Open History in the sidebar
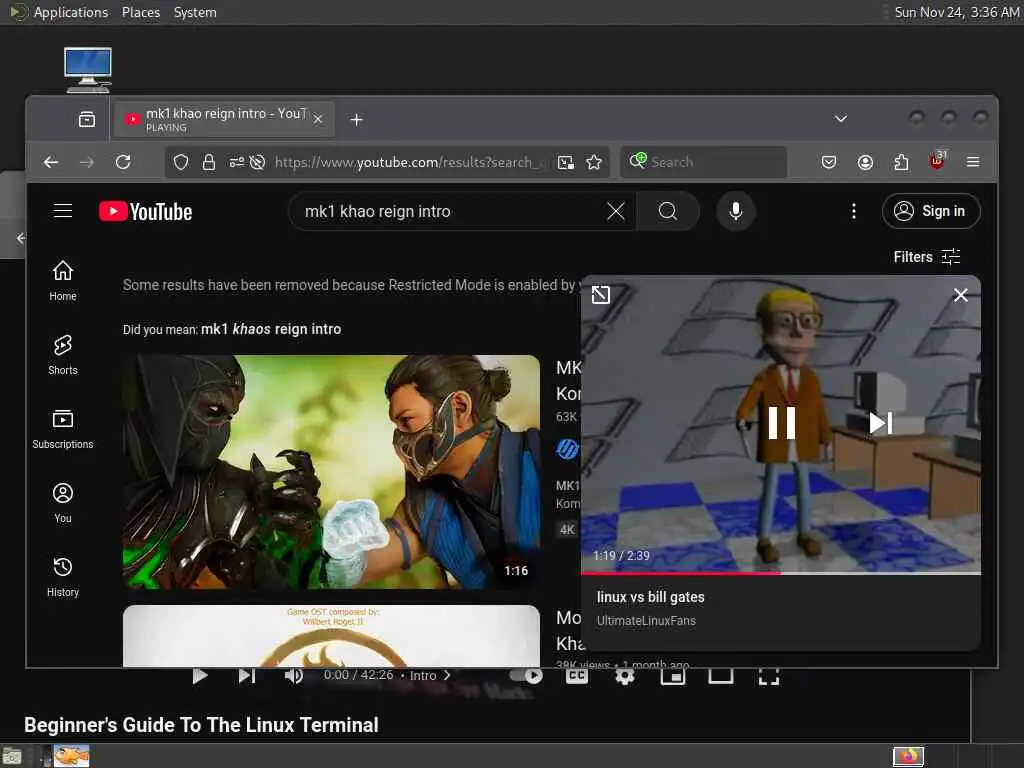The height and width of the screenshot is (768, 1024). coord(63,577)
